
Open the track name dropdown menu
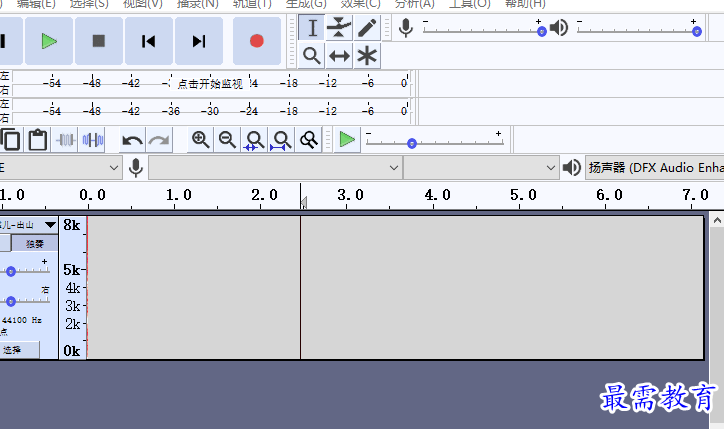[29, 225]
